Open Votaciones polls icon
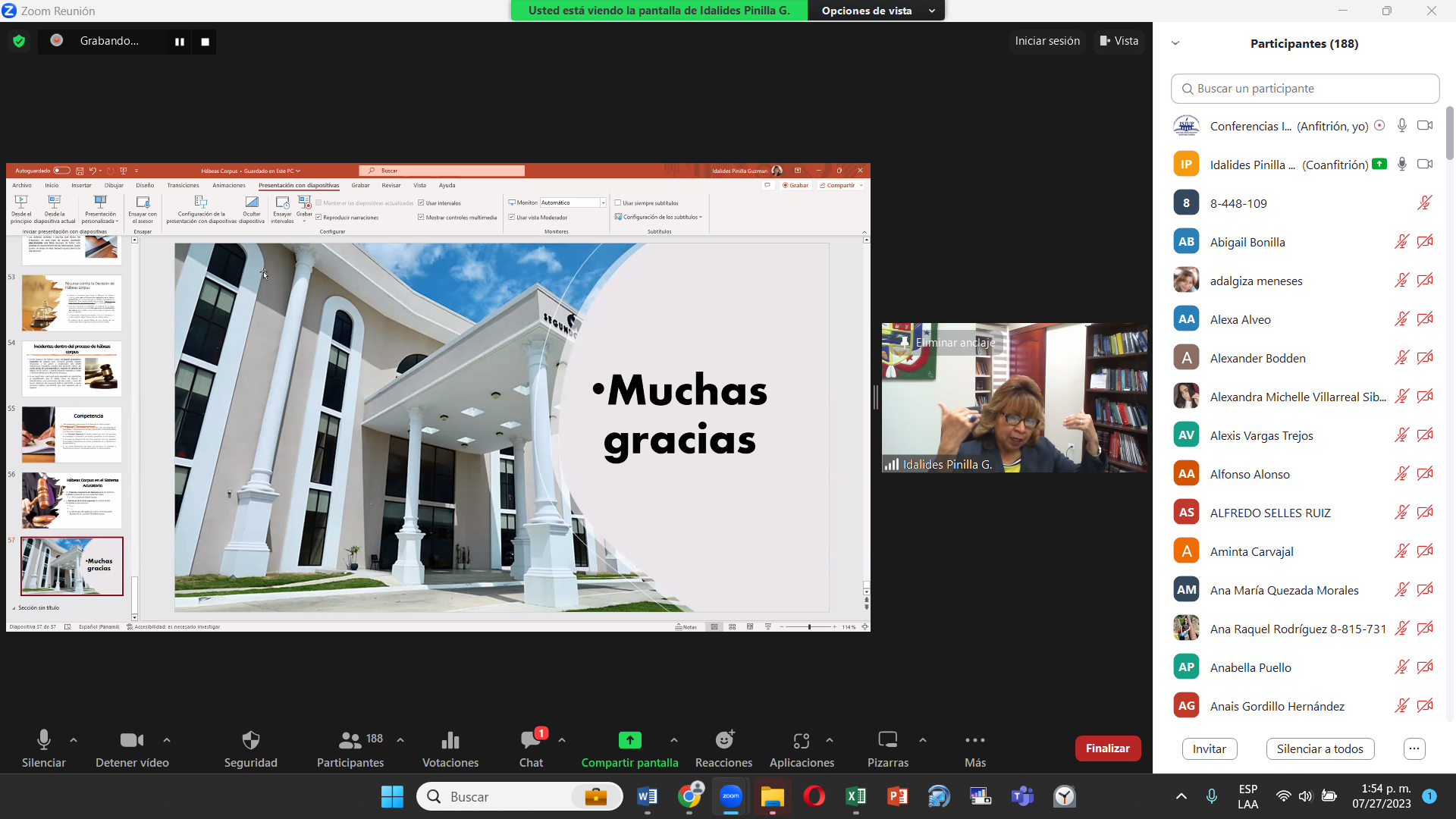The height and width of the screenshot is (819, 1456). point(450,740)
